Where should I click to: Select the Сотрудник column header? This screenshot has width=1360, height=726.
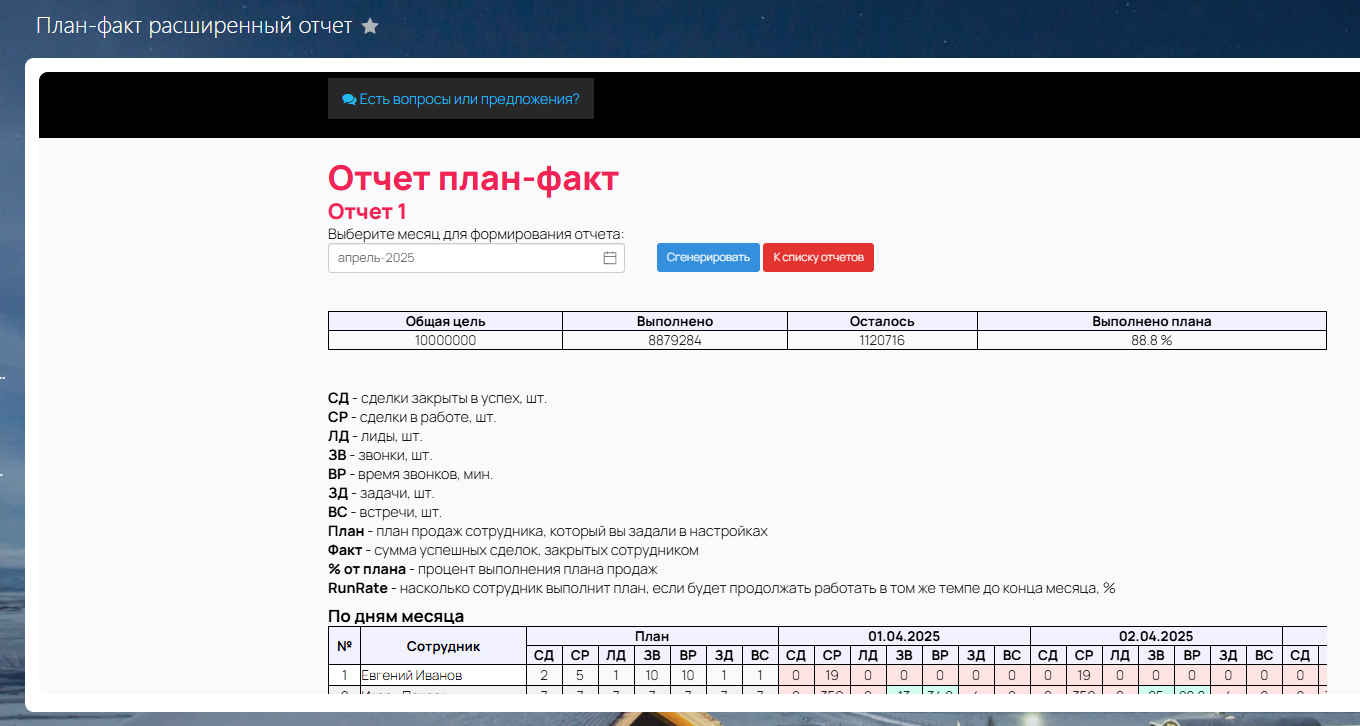[x=443, y=646]
